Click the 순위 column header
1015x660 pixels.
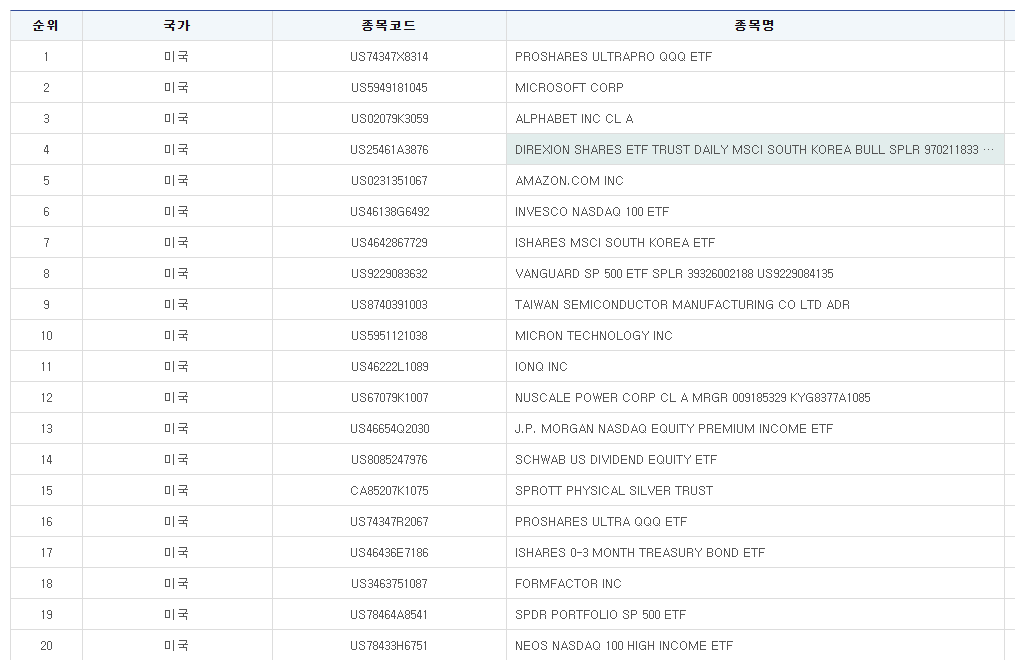click(x=46, y=25)
